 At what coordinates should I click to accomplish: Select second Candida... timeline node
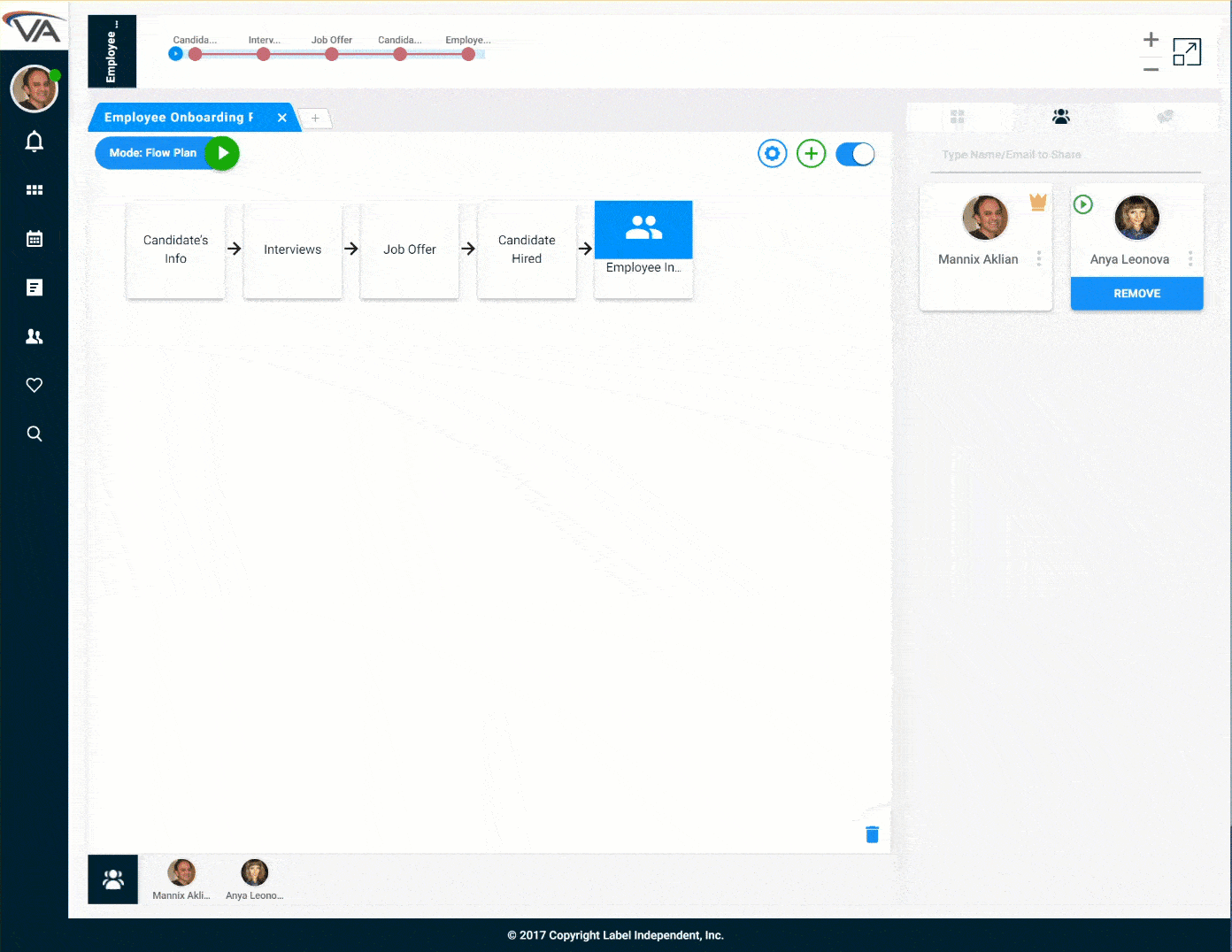400,54
